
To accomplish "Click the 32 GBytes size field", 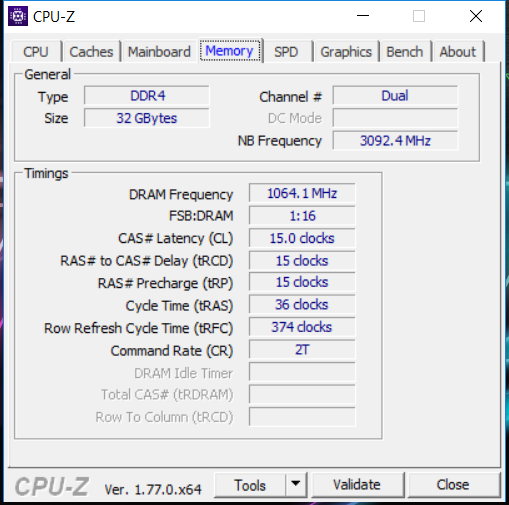I will [x=147, y=118].
